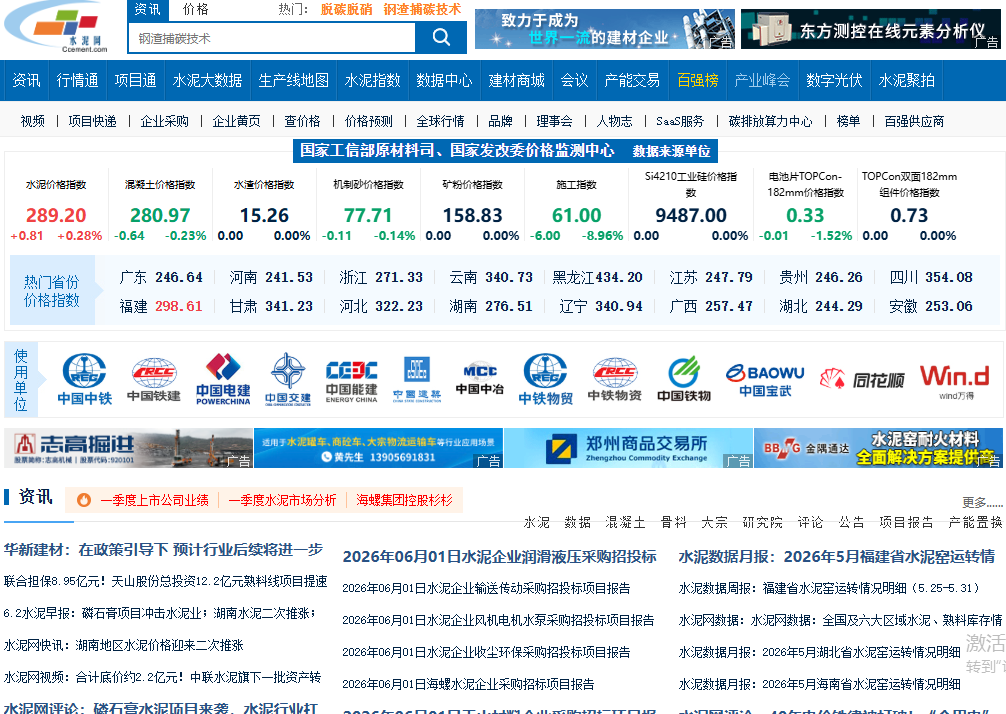Screen dimensions: 1006x714
Task: Open the 金隅通达 refractory materials banner
Action: coord(878,448)
